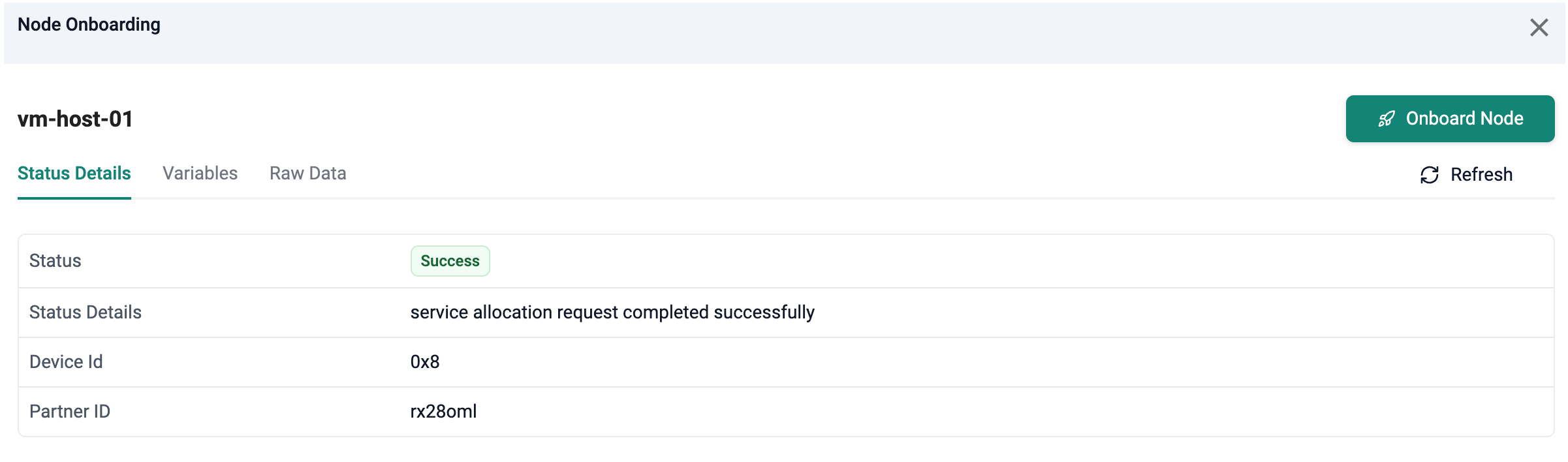Switch to the Variables tab
The width and height of the screenshot is (1568, 462).
pos(200,174)
